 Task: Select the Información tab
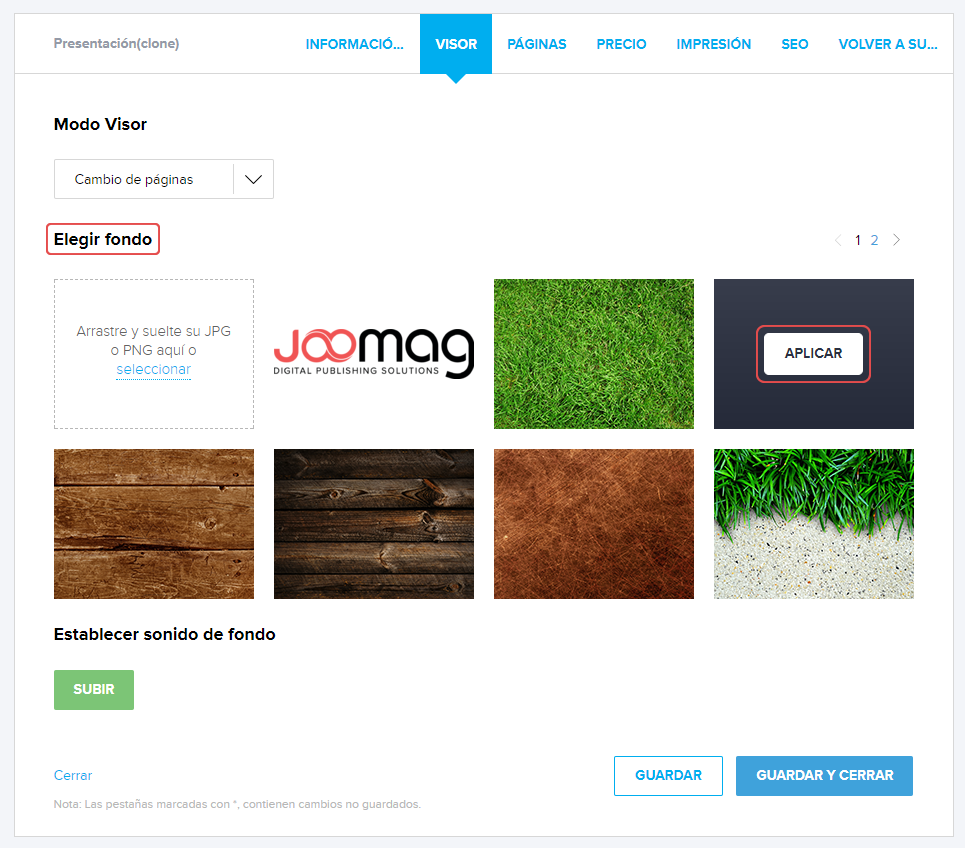click(x=354, y=44)
